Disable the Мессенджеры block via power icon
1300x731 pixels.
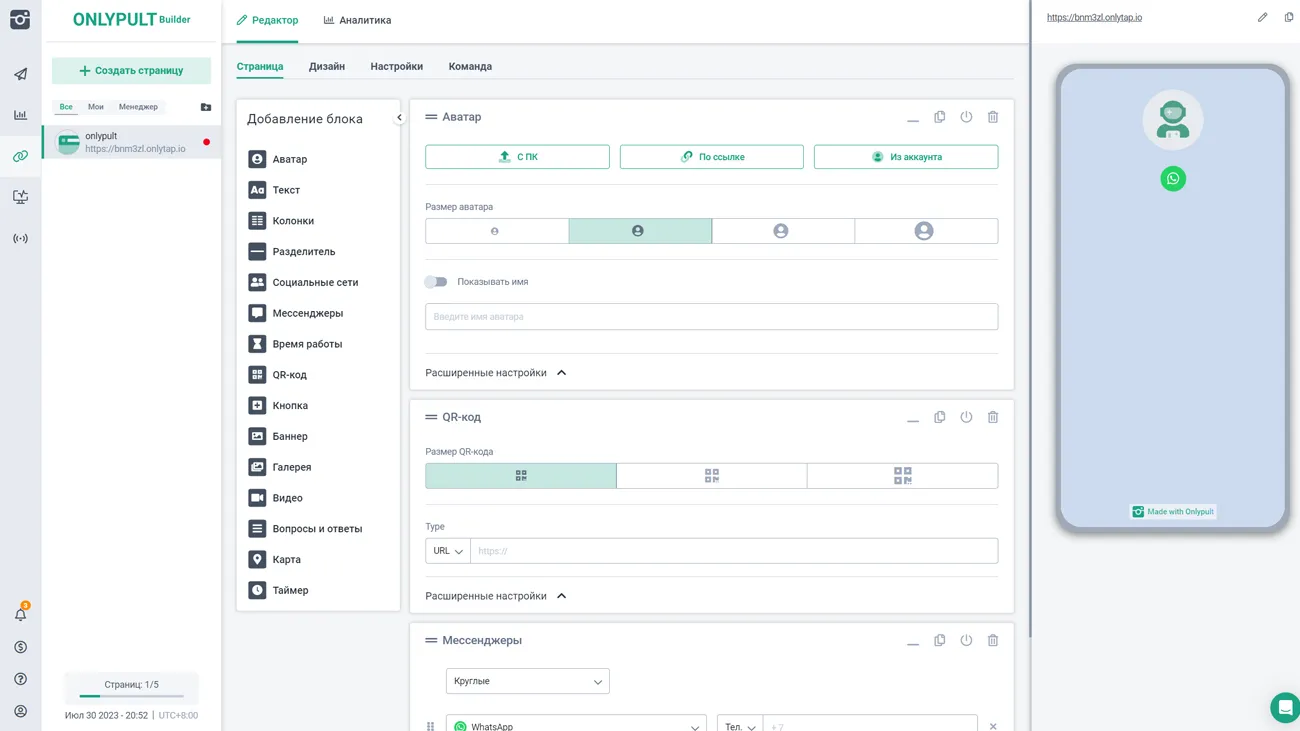coord(966,640)
